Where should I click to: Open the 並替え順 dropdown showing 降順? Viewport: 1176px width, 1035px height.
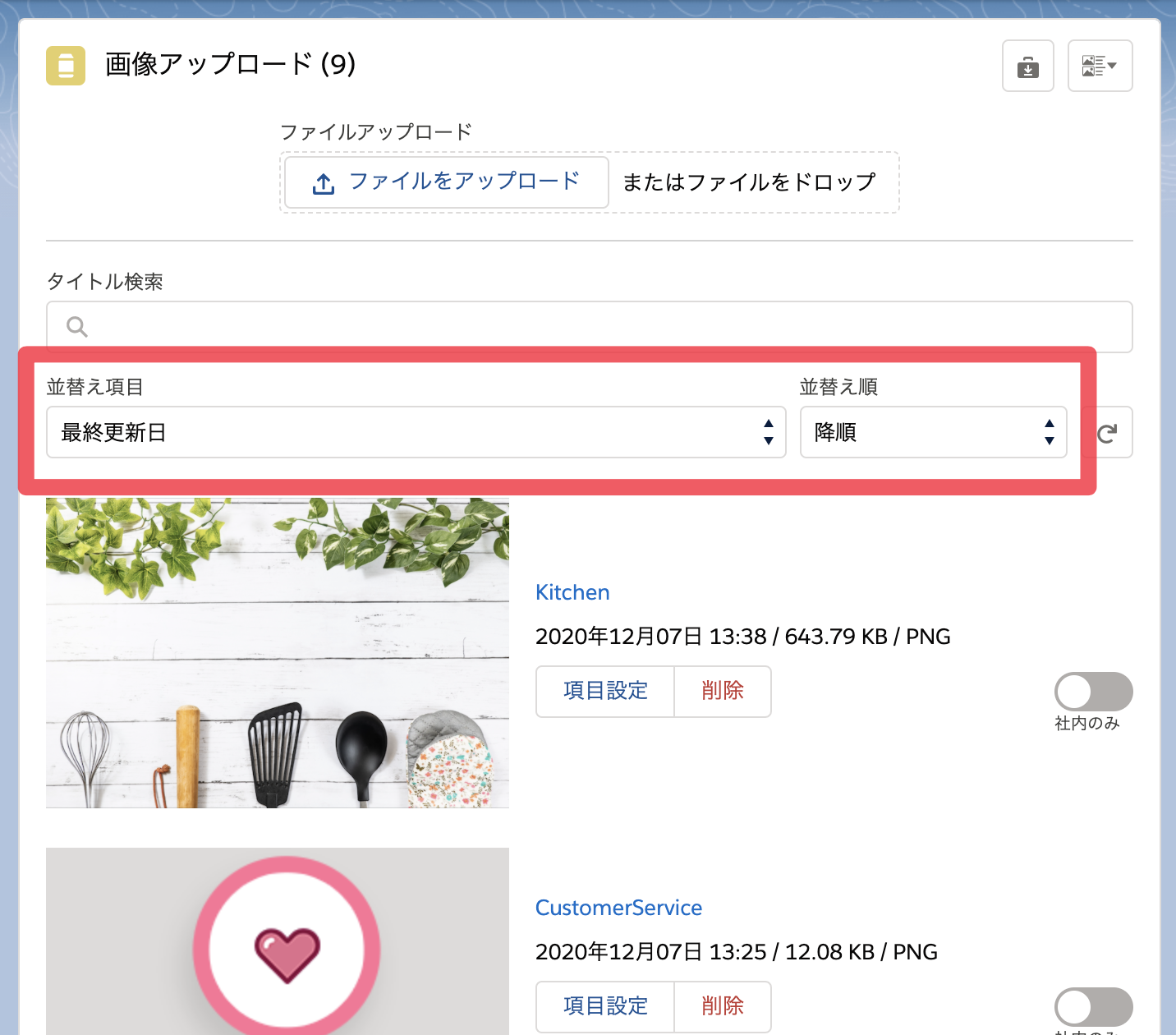[x=934, y=432]
